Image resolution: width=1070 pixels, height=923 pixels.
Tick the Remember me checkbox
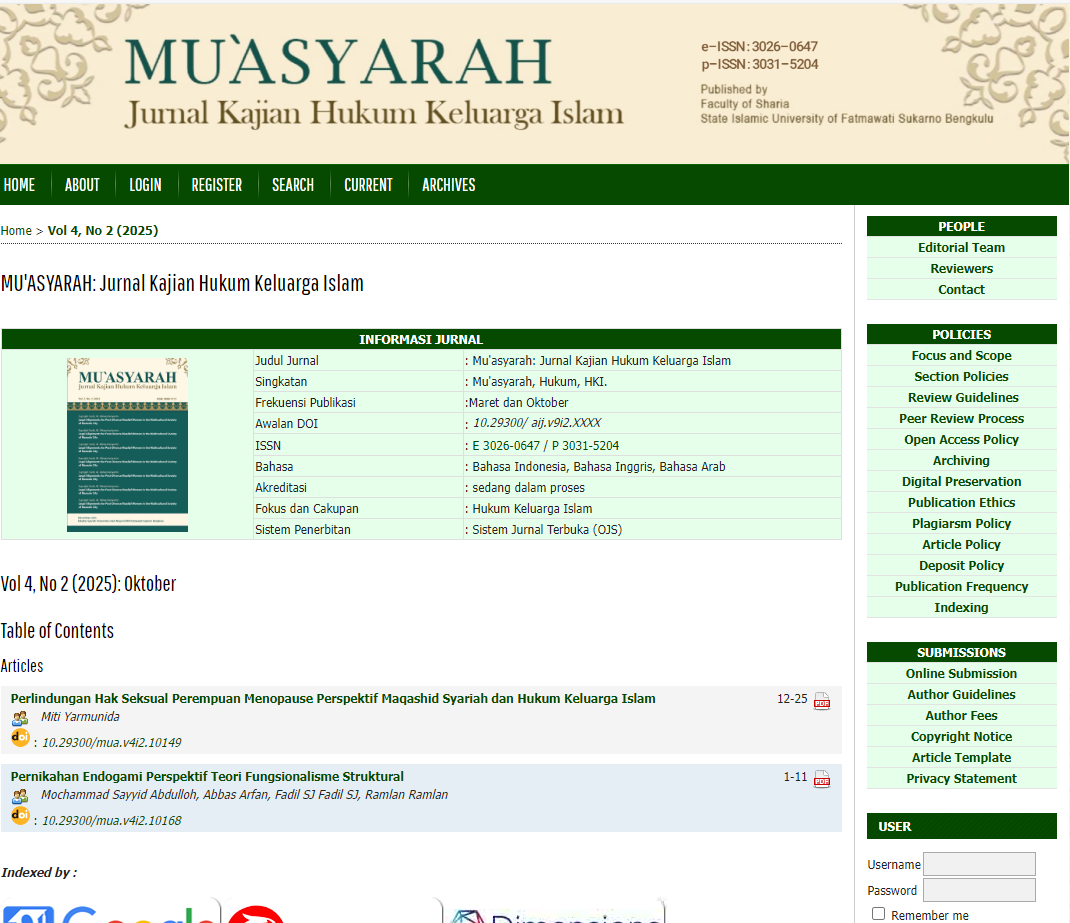[878, 913]
